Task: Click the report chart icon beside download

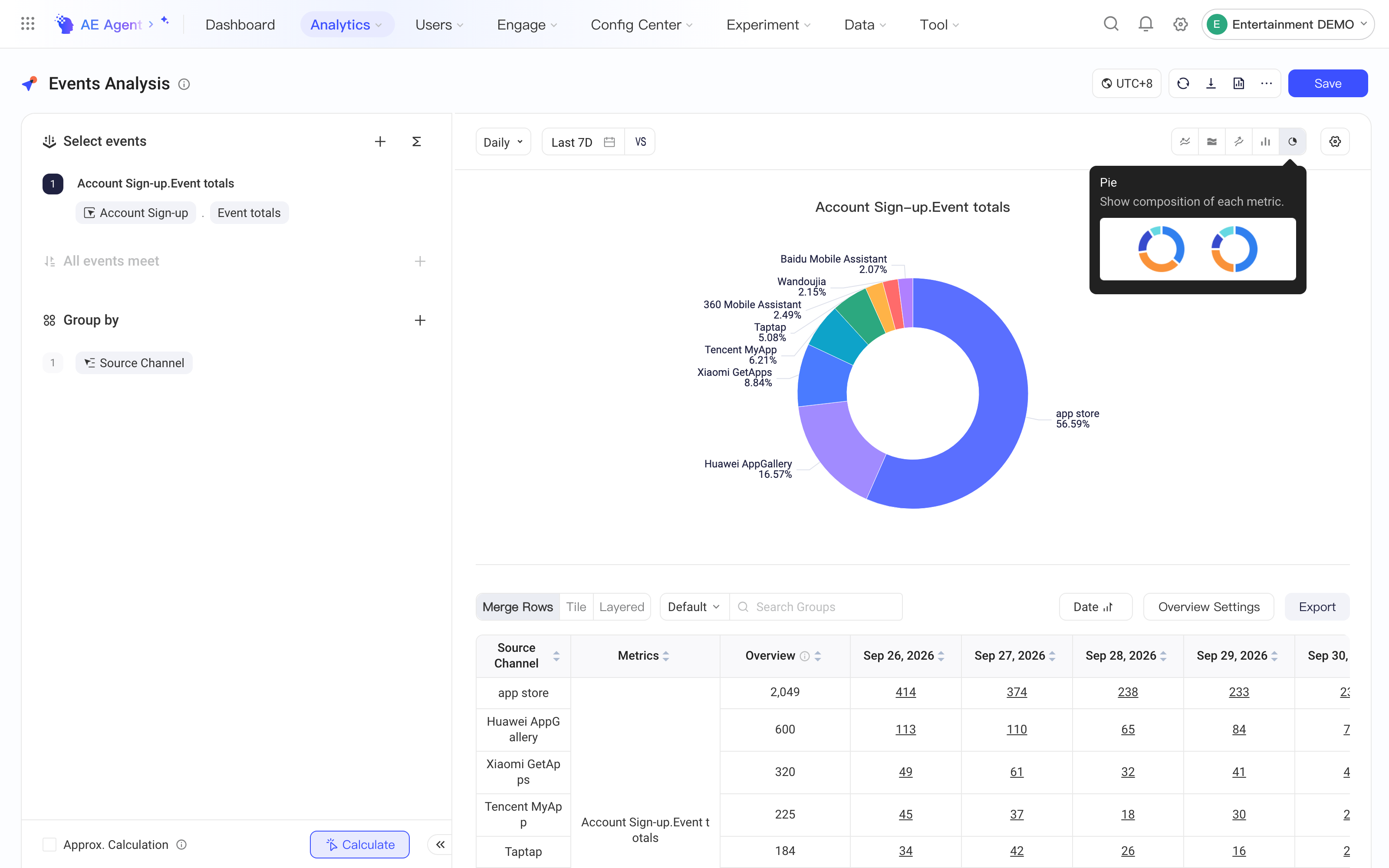Action: point(1239,84)
